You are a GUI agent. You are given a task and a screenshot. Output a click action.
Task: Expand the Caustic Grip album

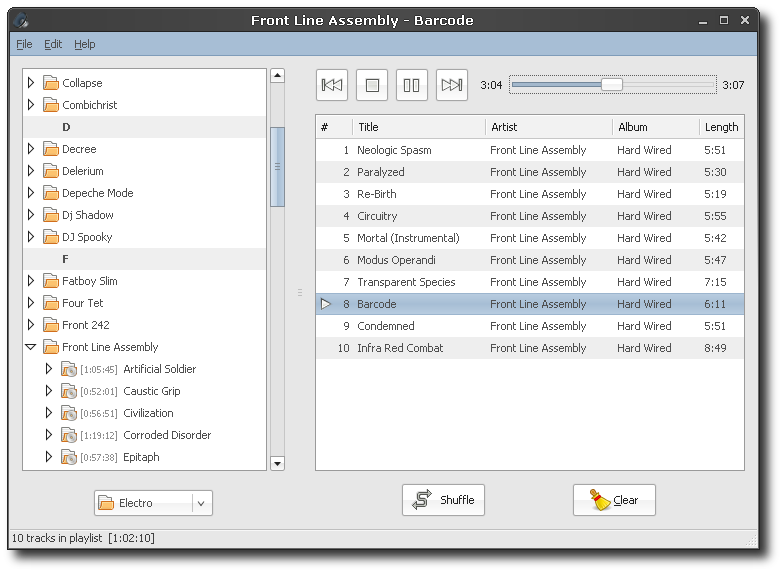pyautogui.click(x=49, y=391)
